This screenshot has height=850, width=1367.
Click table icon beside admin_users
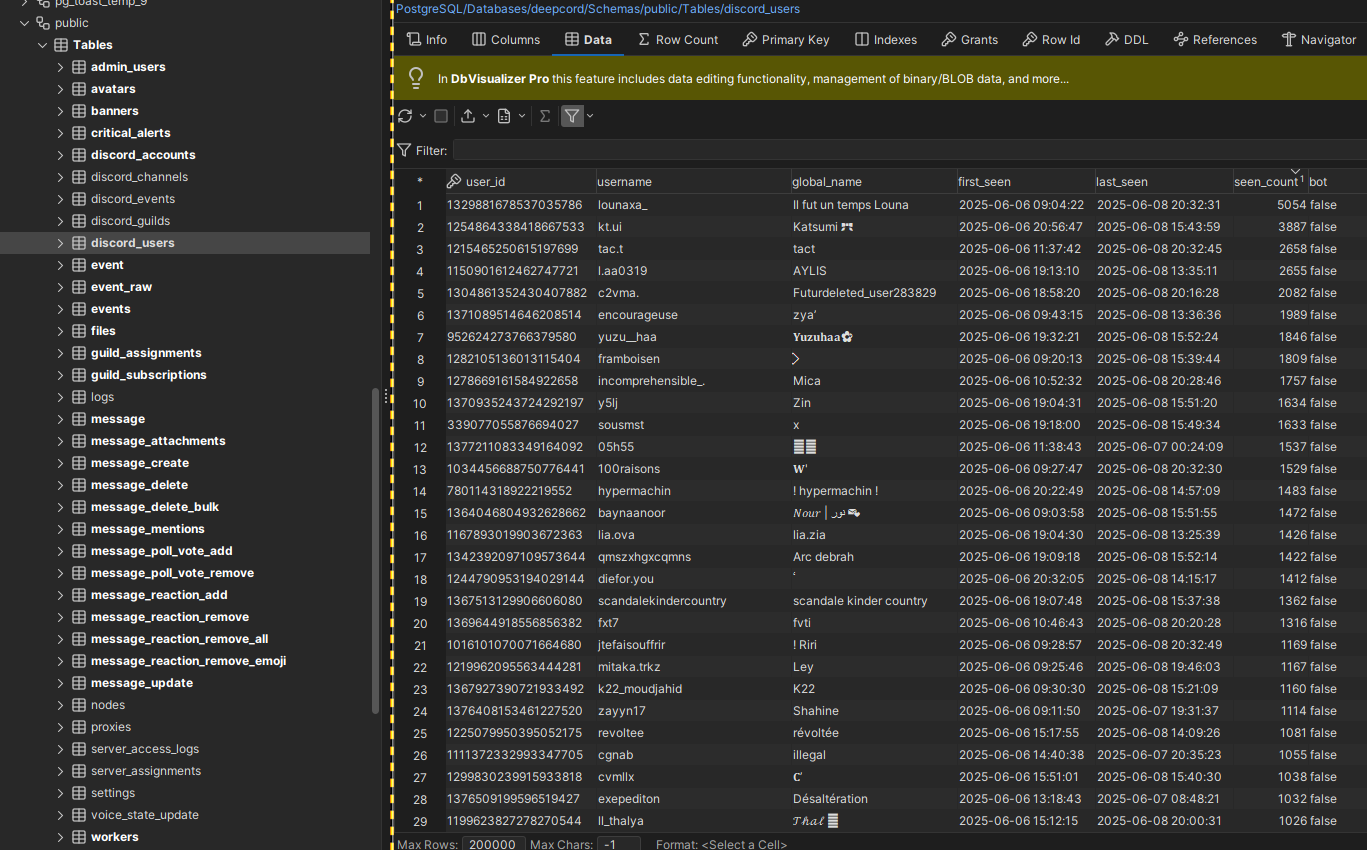pyautogui.click(x=77, y=67)
